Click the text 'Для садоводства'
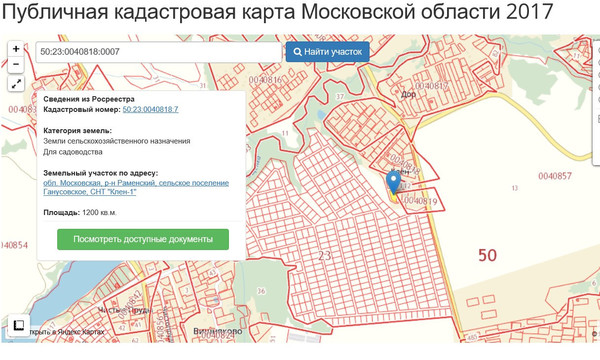 click(73, 152)
